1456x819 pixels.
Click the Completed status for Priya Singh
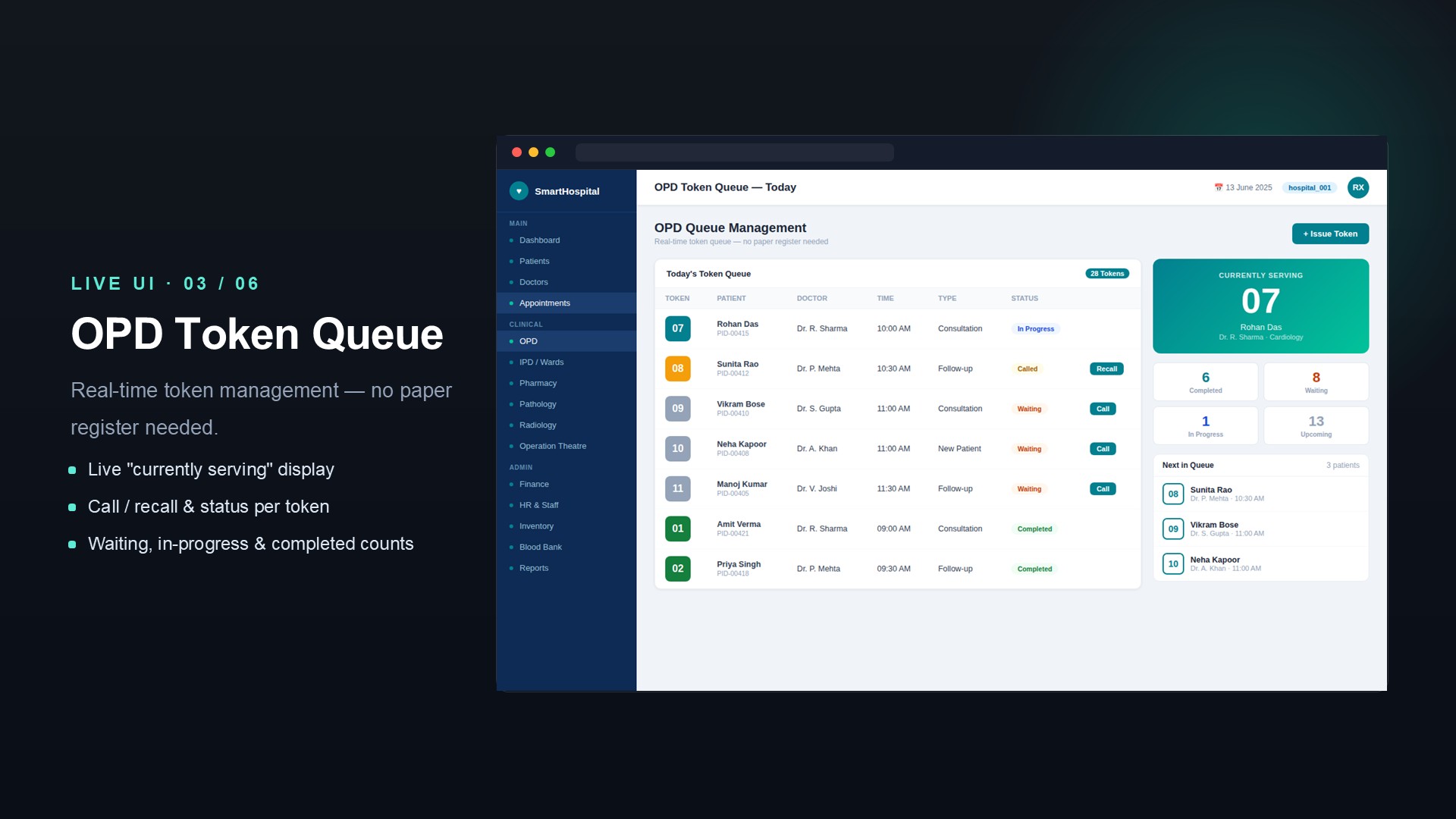tap(1034, 570)
